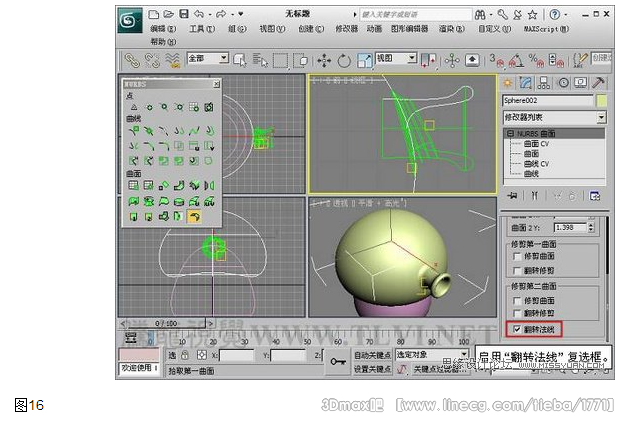Click the Undo arrow icon
This screenshot has width=643, height=422.
click(x=199, y=14)
